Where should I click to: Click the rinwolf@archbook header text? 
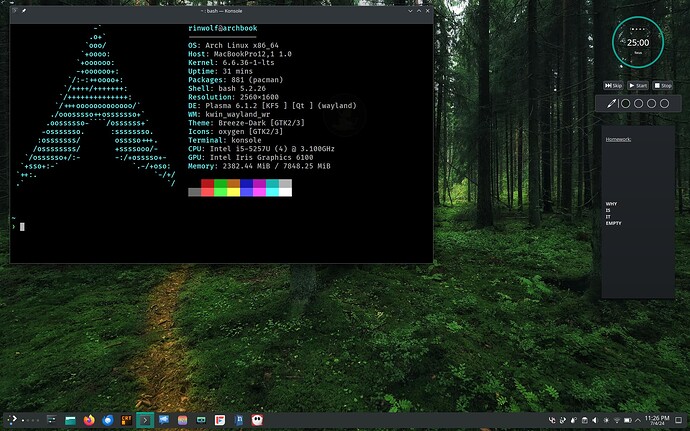(223, 28)
